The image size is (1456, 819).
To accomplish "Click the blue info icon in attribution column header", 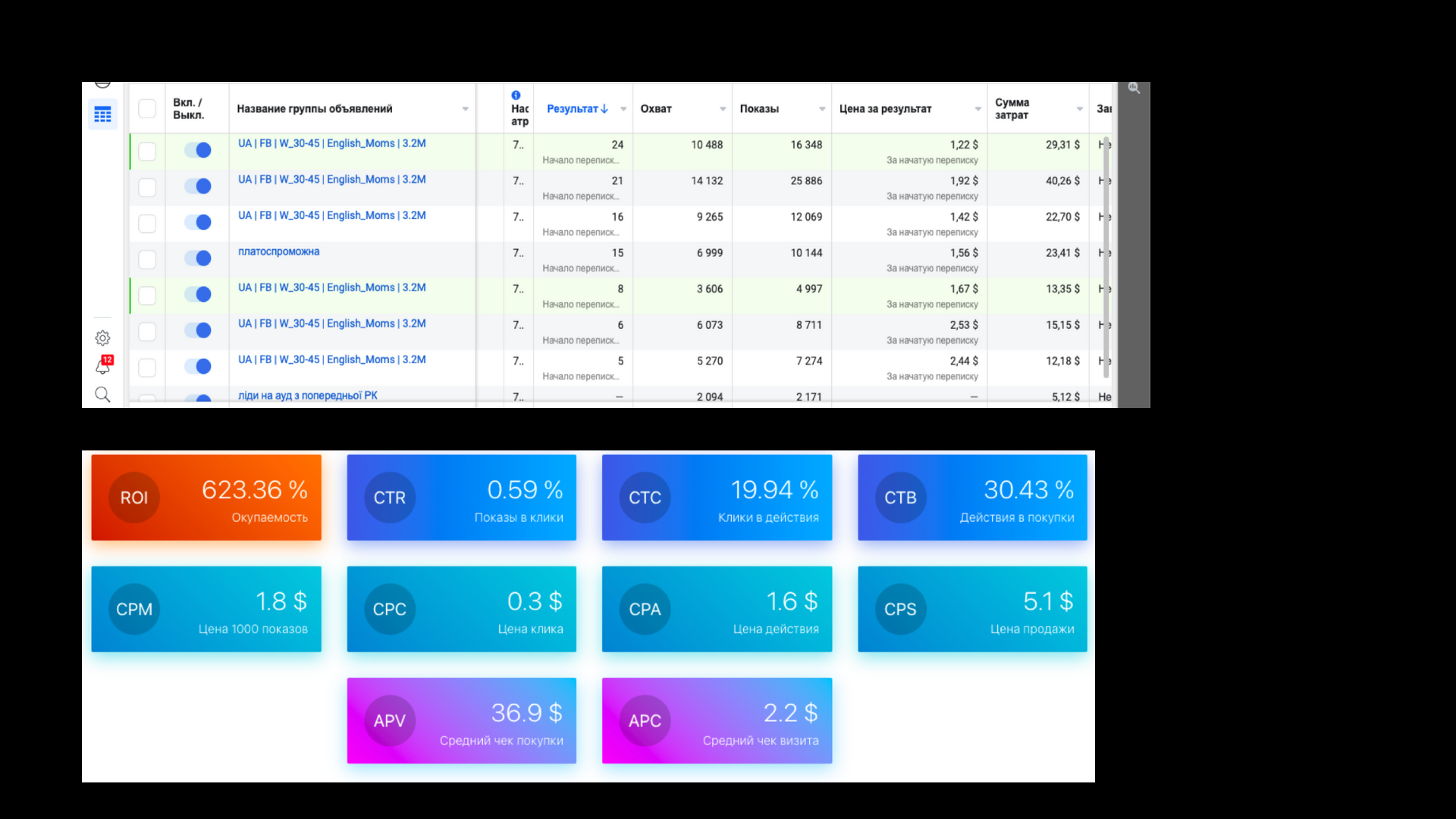I will click(x=516, y=96).
